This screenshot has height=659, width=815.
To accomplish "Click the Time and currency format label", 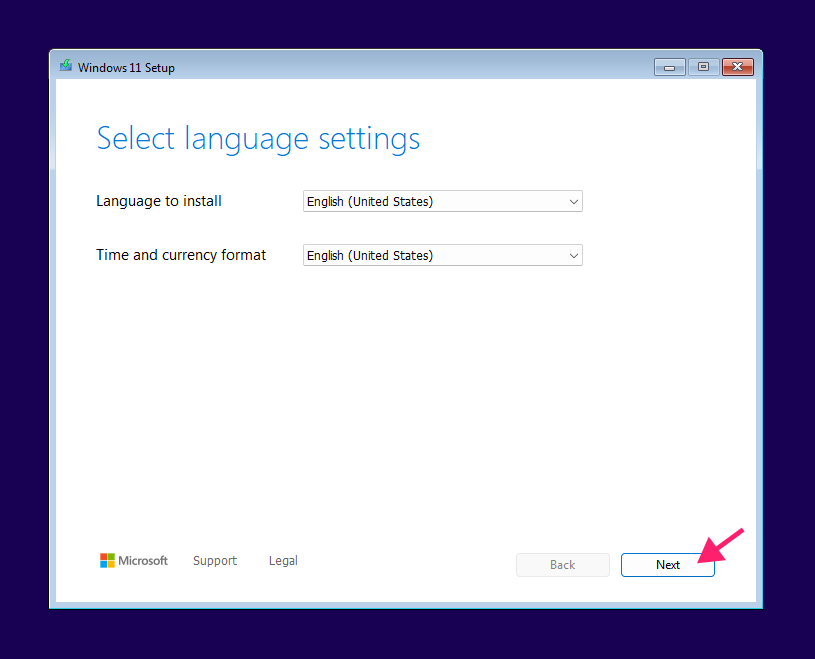I will click(x=181, y=255).
